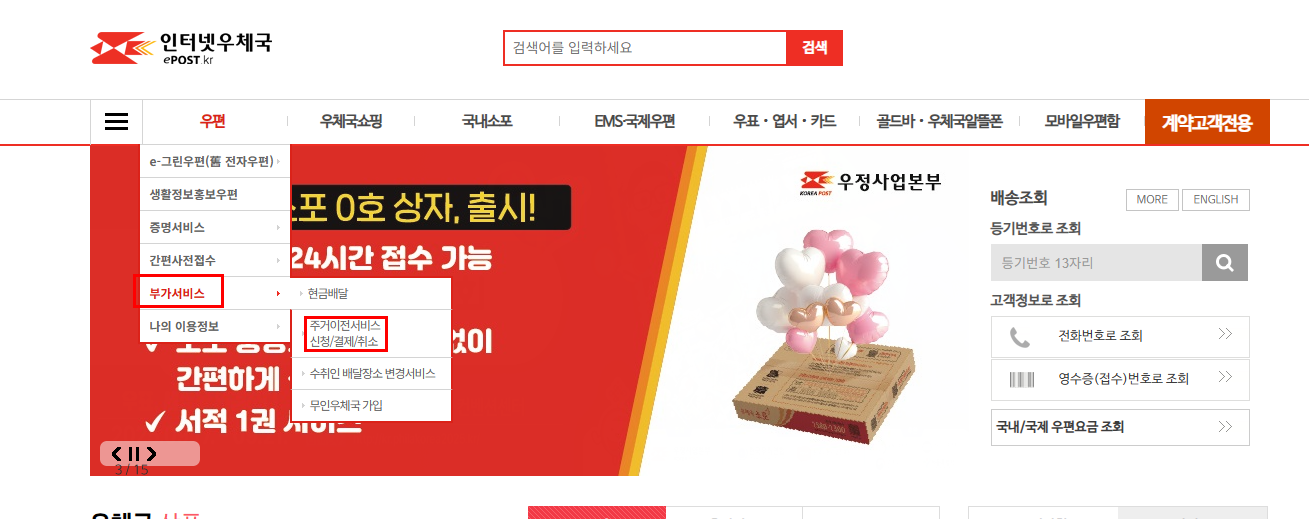This screenshot has height=519, width=1309.
Task: Advance to next banner slide arrow
Action: tap(151, 454)
